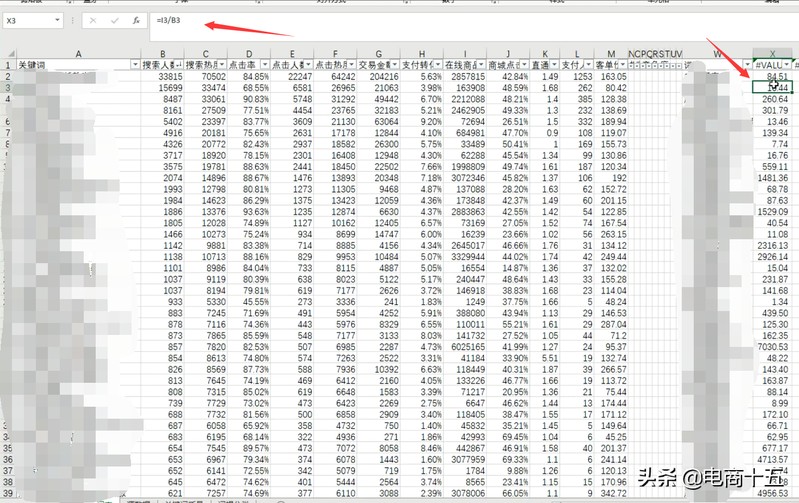Open the 商城点 column J filter dropdown
This screenshot has width=799, height=503.
click(x=524, y=65)
